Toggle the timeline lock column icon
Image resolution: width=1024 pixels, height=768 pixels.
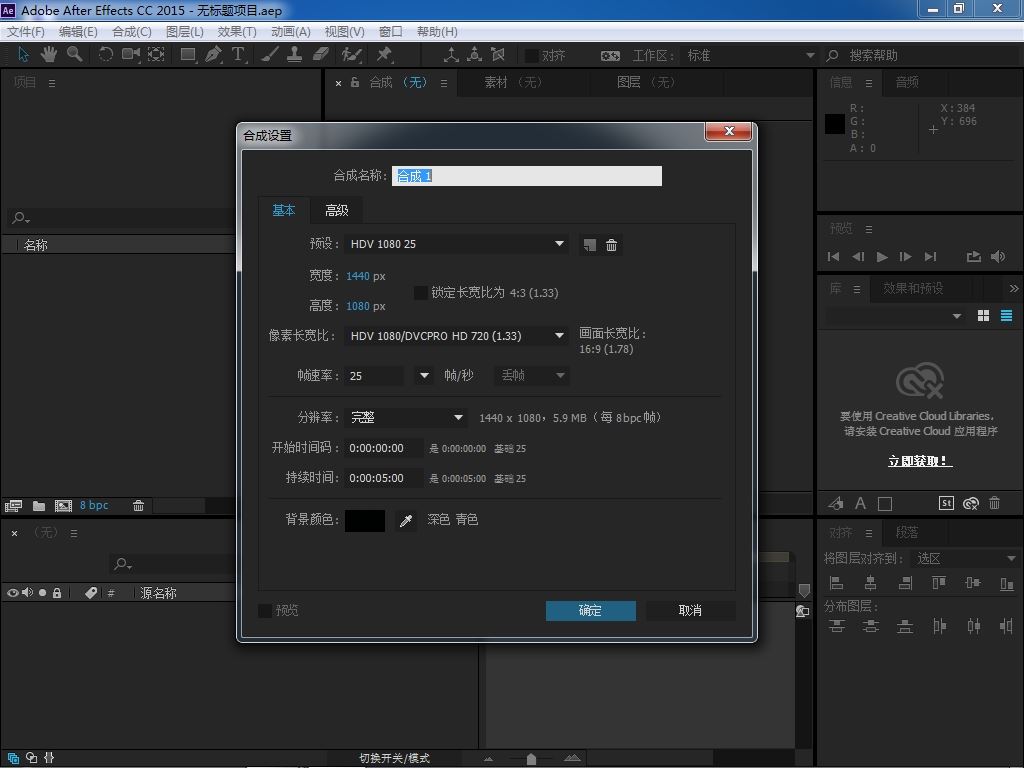(x=57, y=593)
